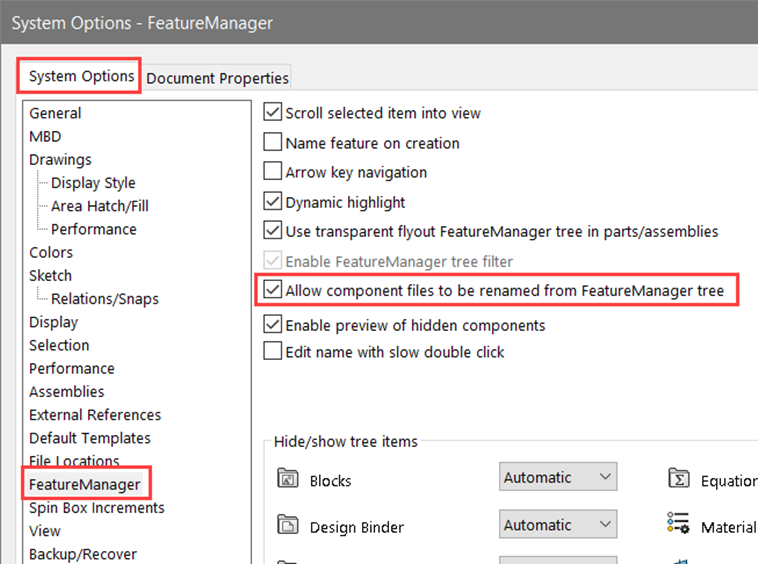
Task: Select View category
Action: pyautogui.click(x=44, y=531)
